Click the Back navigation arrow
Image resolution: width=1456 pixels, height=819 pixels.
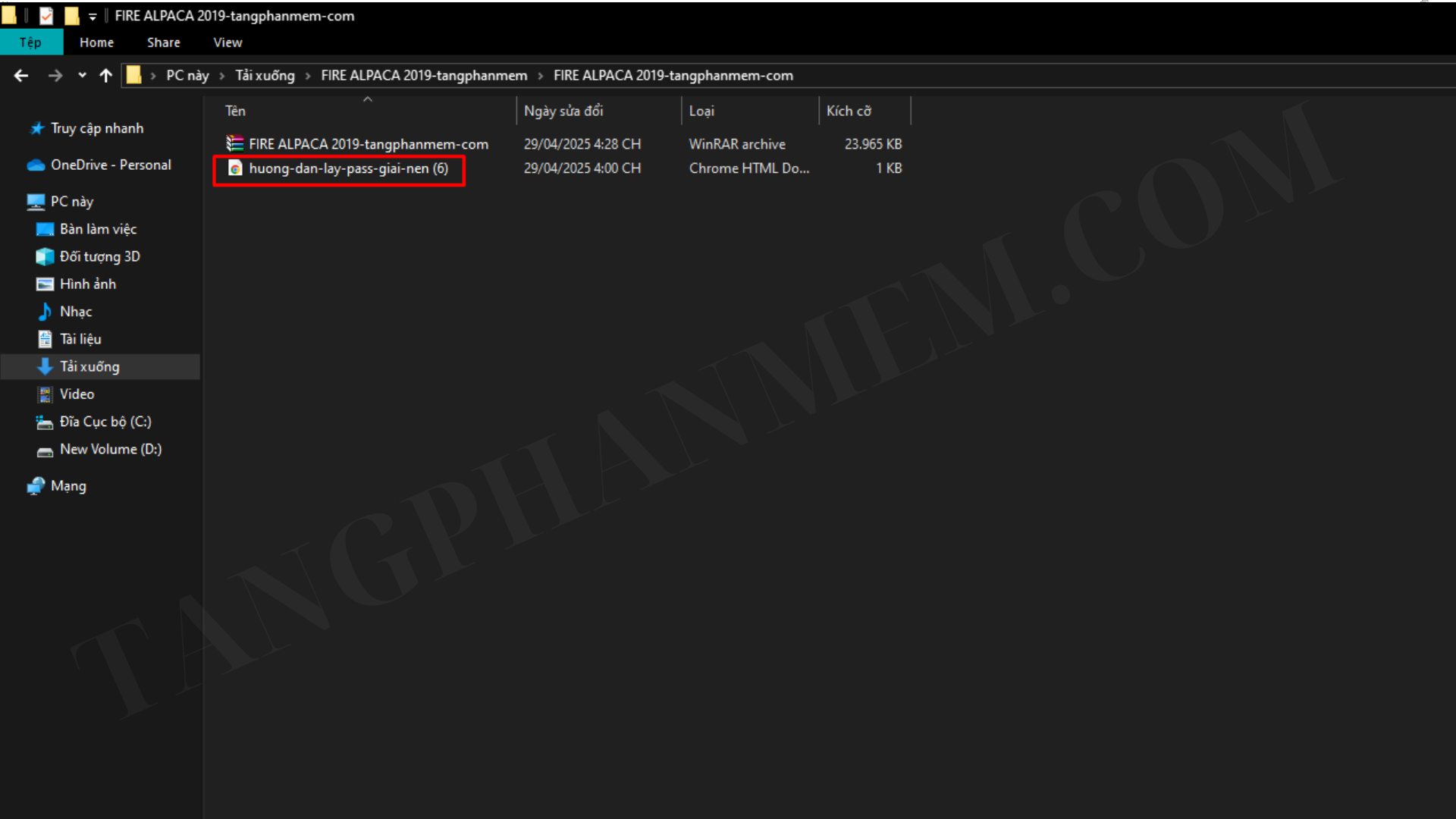click(x=21, y=75)
